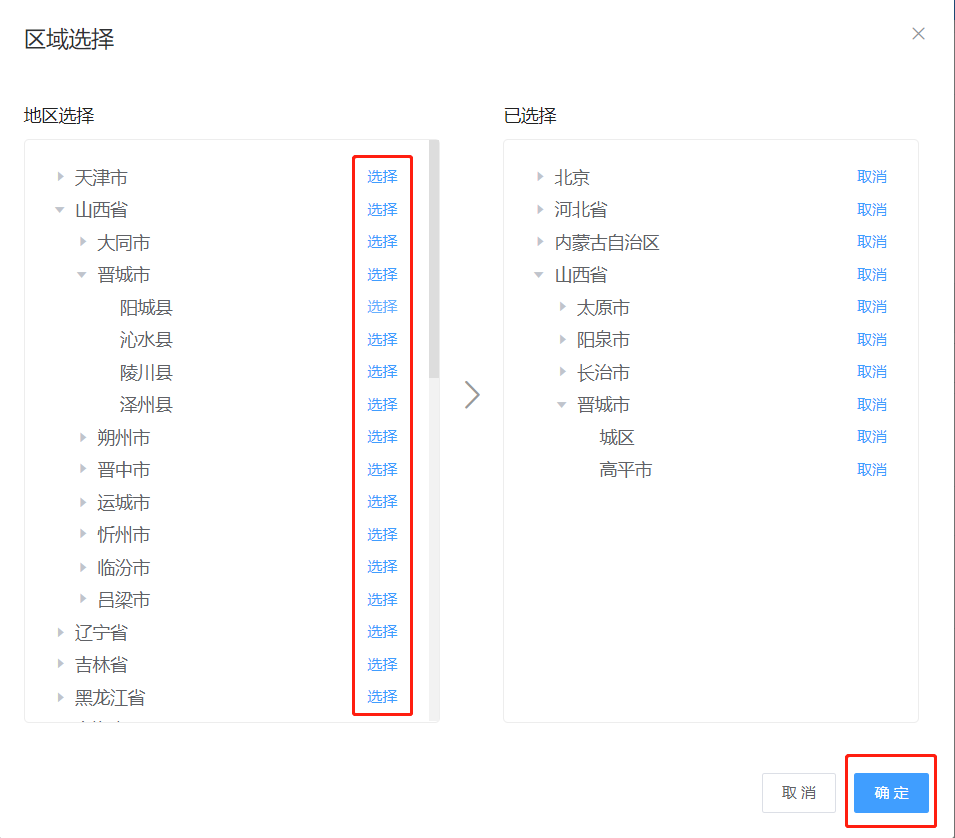Click 取消 link beside 太原市
This screenshot has width=955, height=838.
[x=872, y=307]
